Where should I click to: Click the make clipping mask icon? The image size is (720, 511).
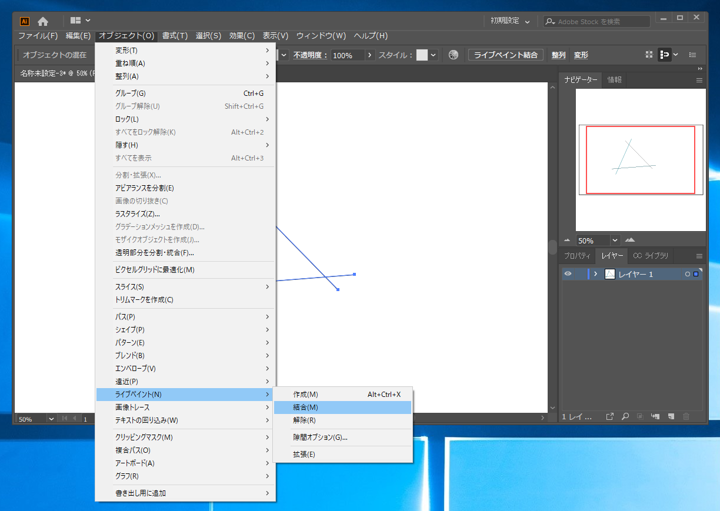[640, 416]
